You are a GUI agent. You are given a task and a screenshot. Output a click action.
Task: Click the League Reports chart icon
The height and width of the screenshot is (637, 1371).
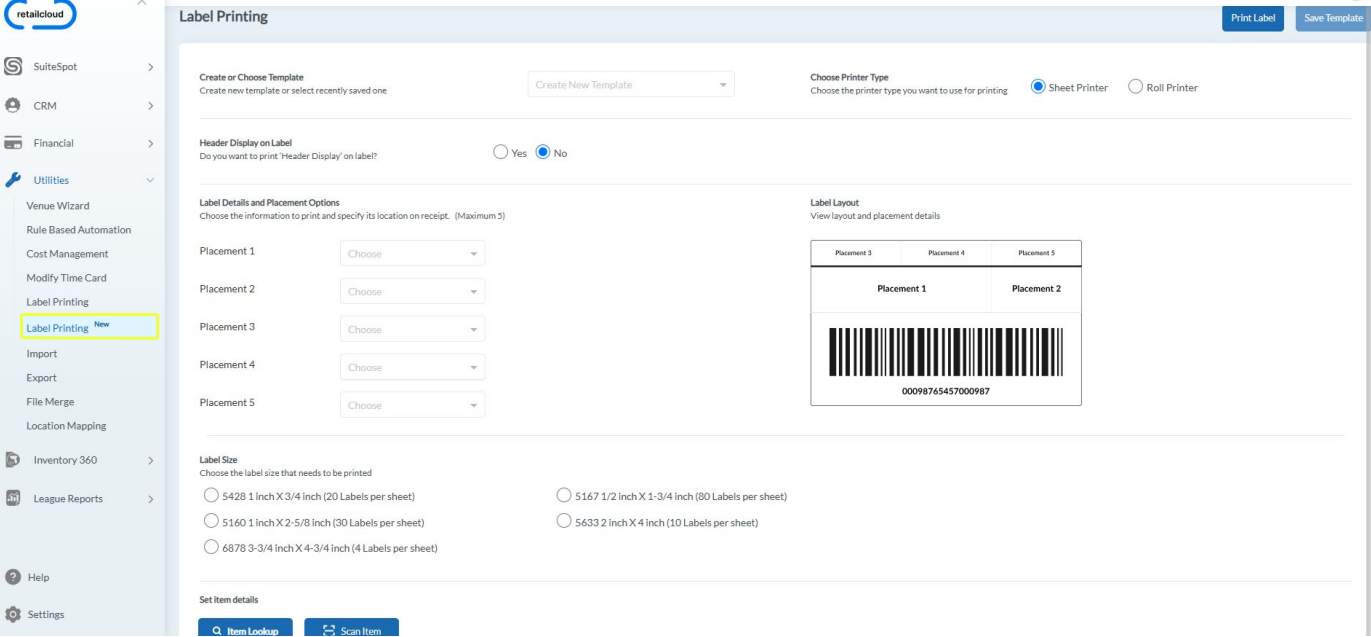tap(13, 498)
